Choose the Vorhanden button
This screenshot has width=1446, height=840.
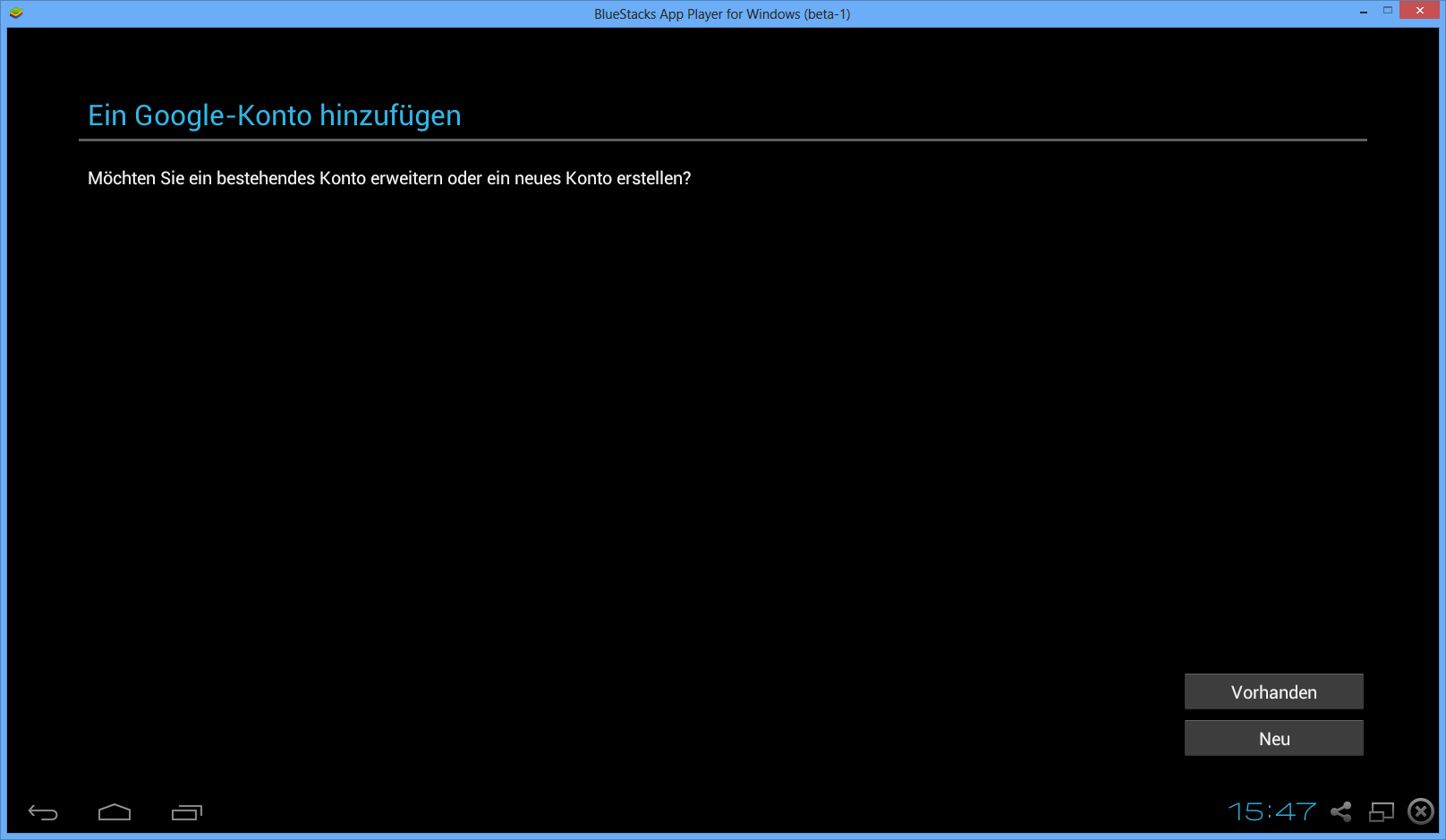(x=1274, y=692)
